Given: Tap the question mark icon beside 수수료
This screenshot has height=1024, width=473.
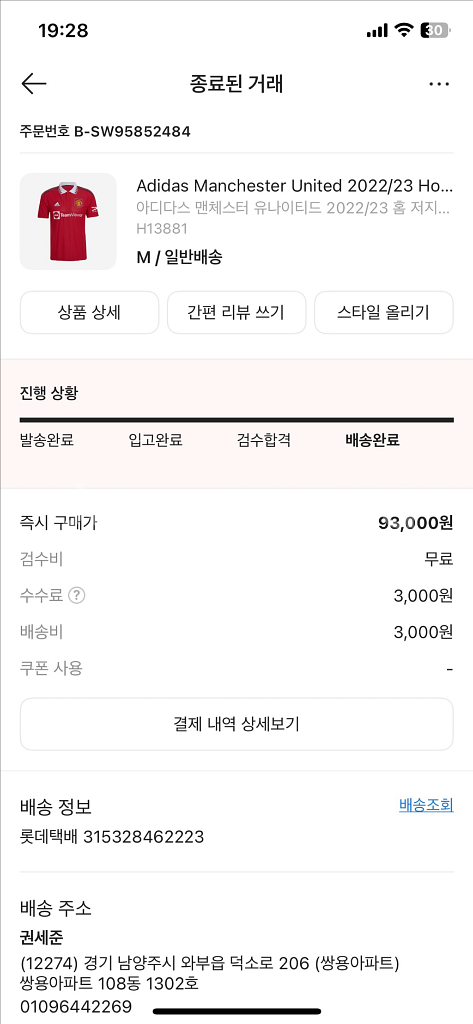Looking at the screenshot, I should pyautogui.click(x=77, y=596).
